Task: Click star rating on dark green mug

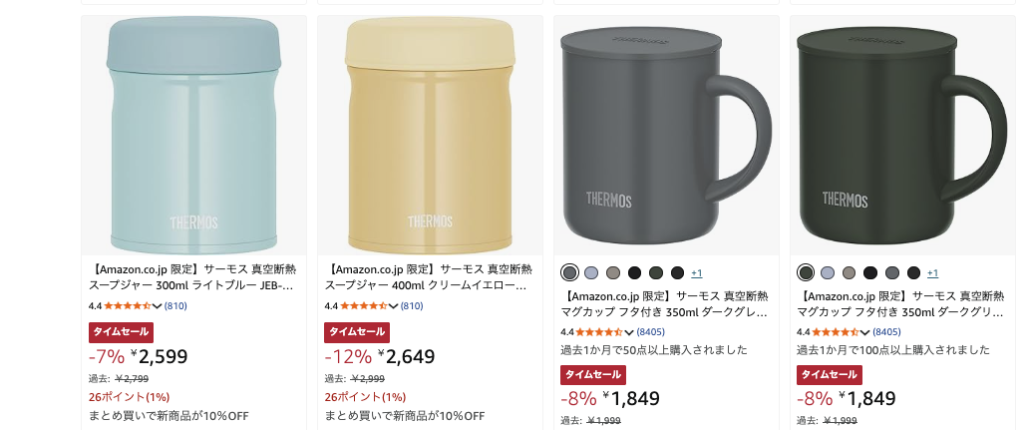Action: pos(835,332)
